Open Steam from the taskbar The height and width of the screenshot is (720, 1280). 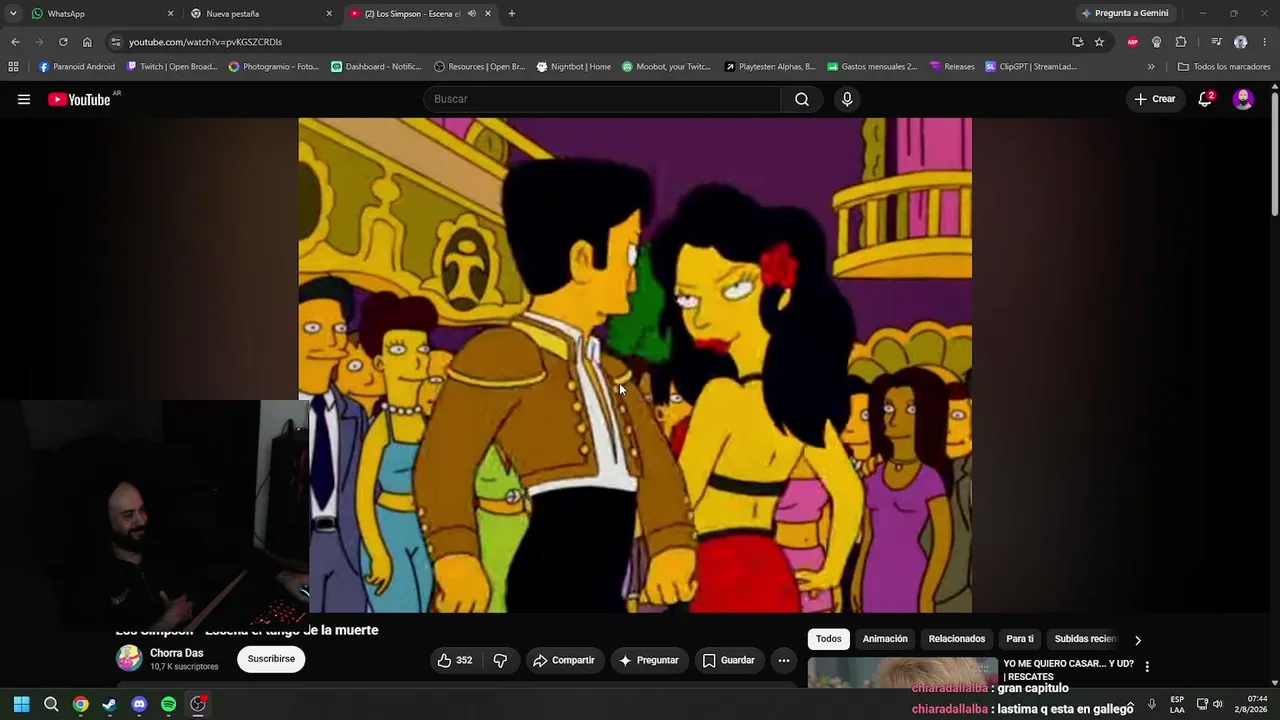109,704
